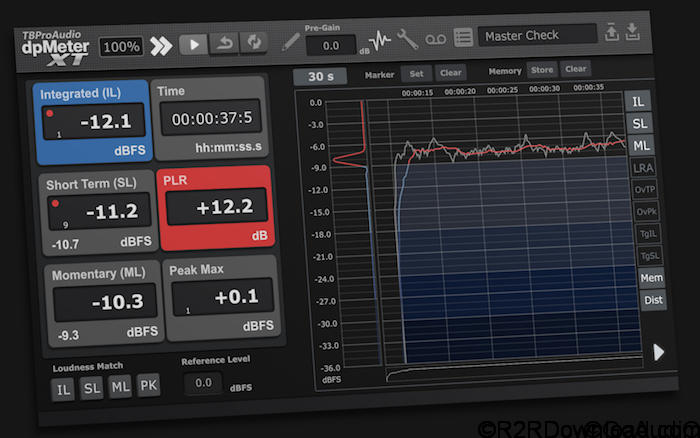700x438 pixels.
Task: Click the -10.7 short term max value
Action: 65,245
